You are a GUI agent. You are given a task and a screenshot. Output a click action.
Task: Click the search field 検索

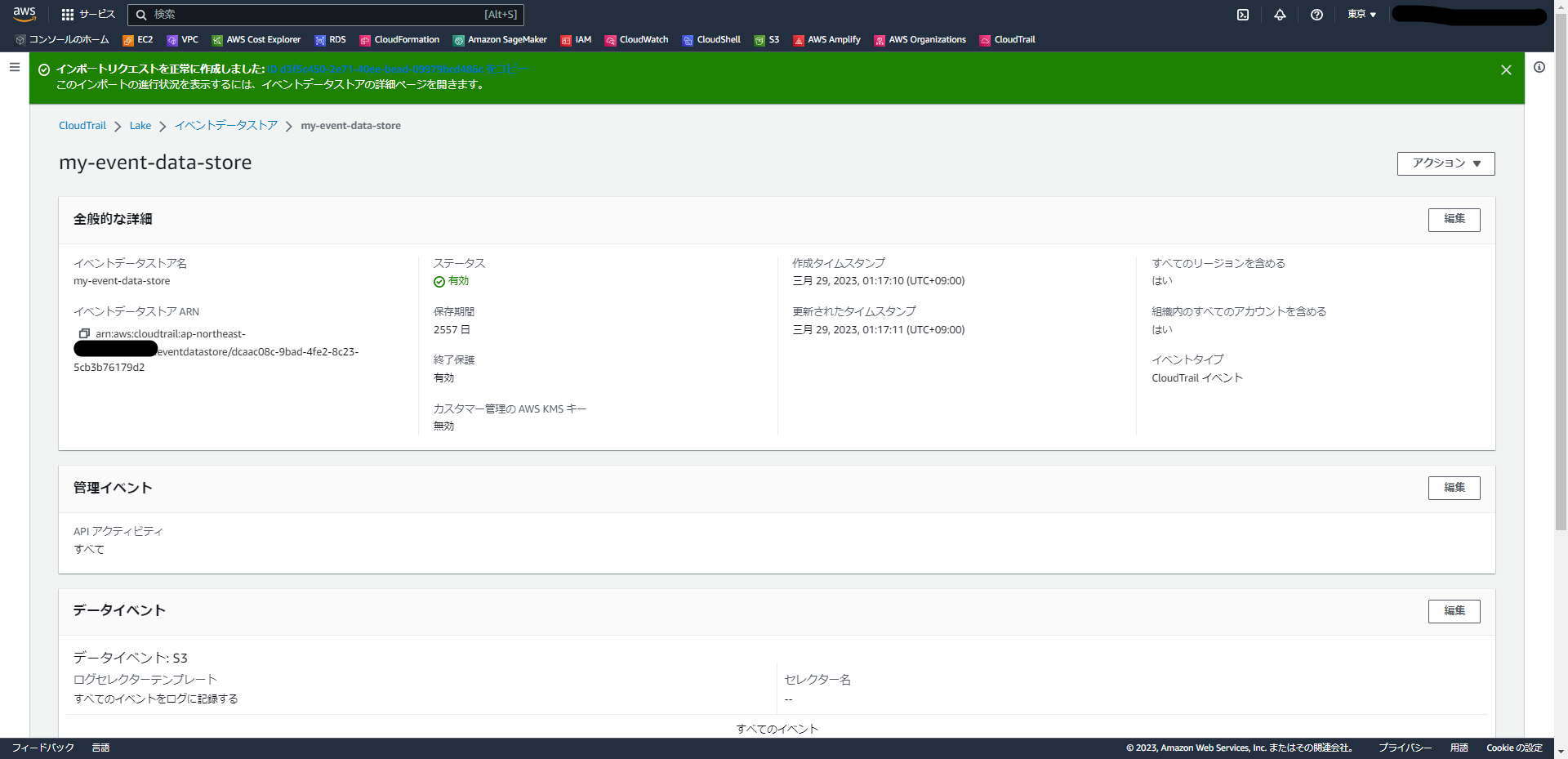[325, 14]
